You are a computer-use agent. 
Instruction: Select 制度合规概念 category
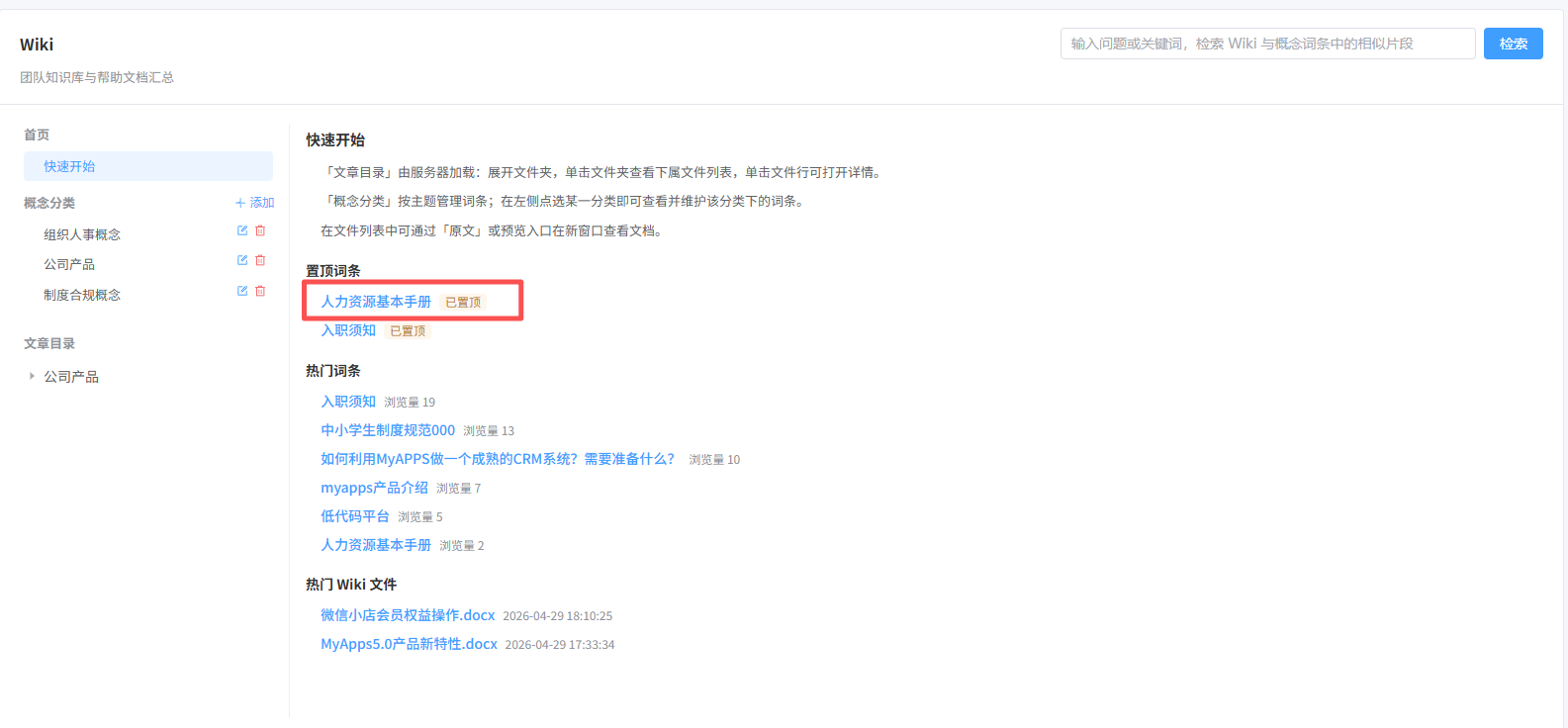point(82,295)
